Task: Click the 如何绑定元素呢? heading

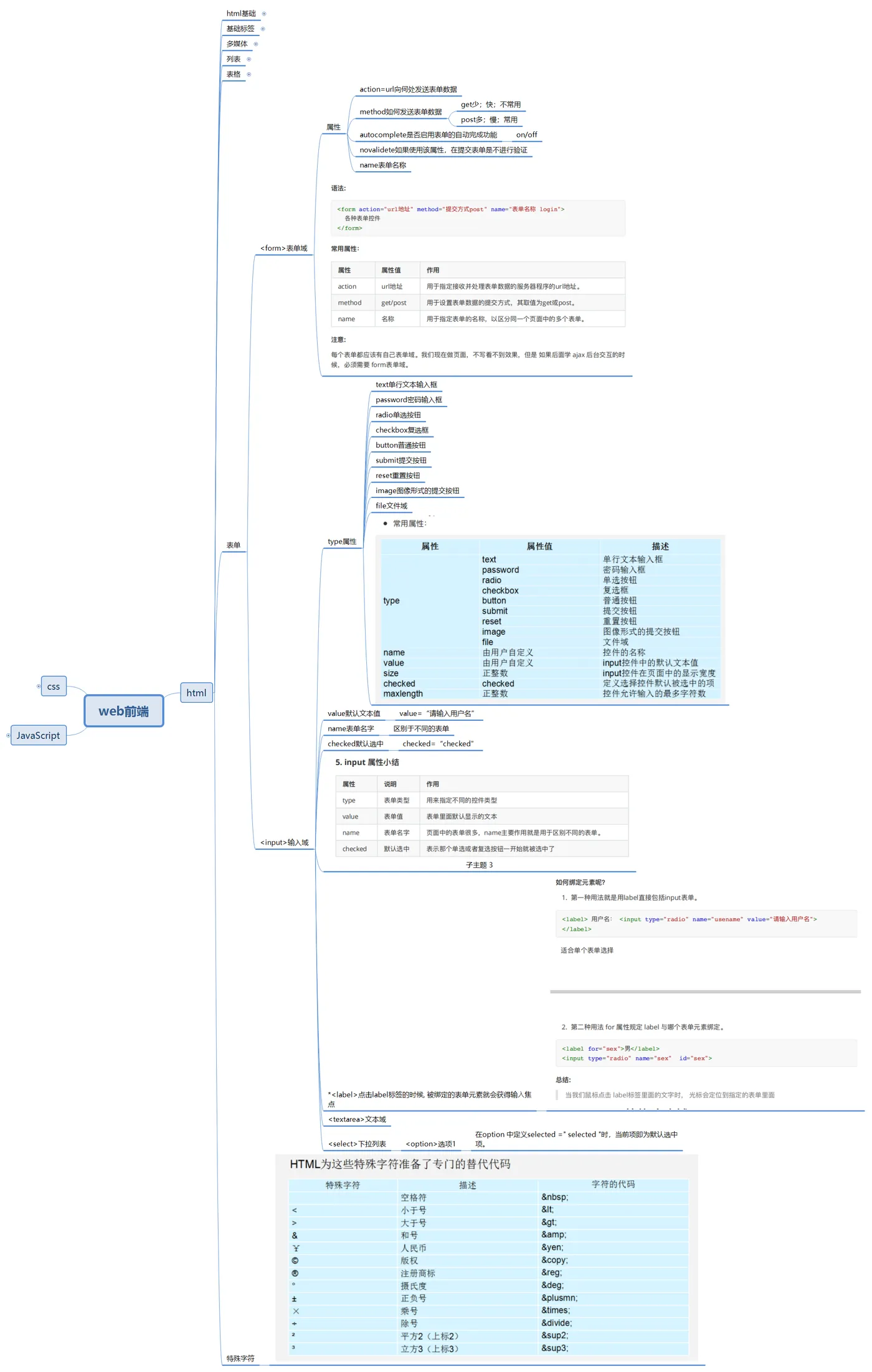Action: 581,883
